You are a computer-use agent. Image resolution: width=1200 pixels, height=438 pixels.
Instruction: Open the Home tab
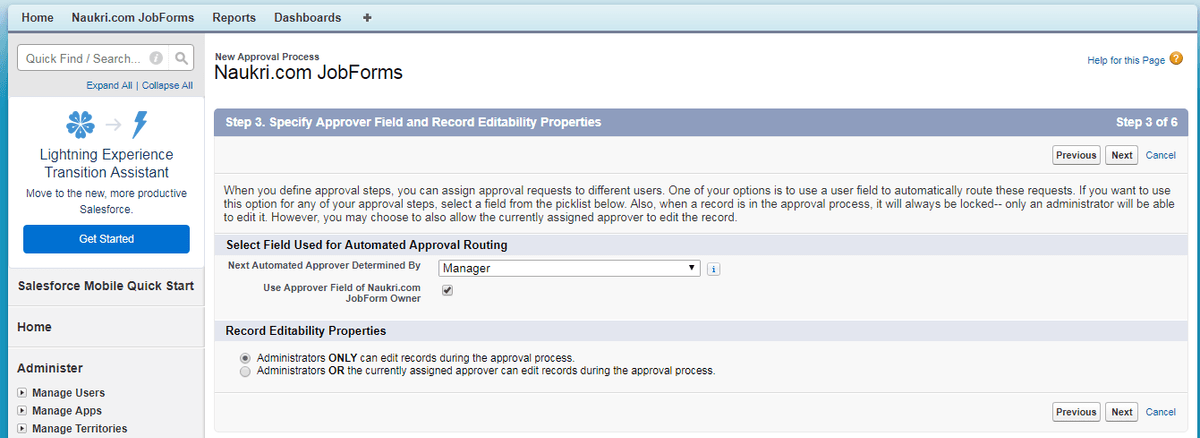pos(38,18)
